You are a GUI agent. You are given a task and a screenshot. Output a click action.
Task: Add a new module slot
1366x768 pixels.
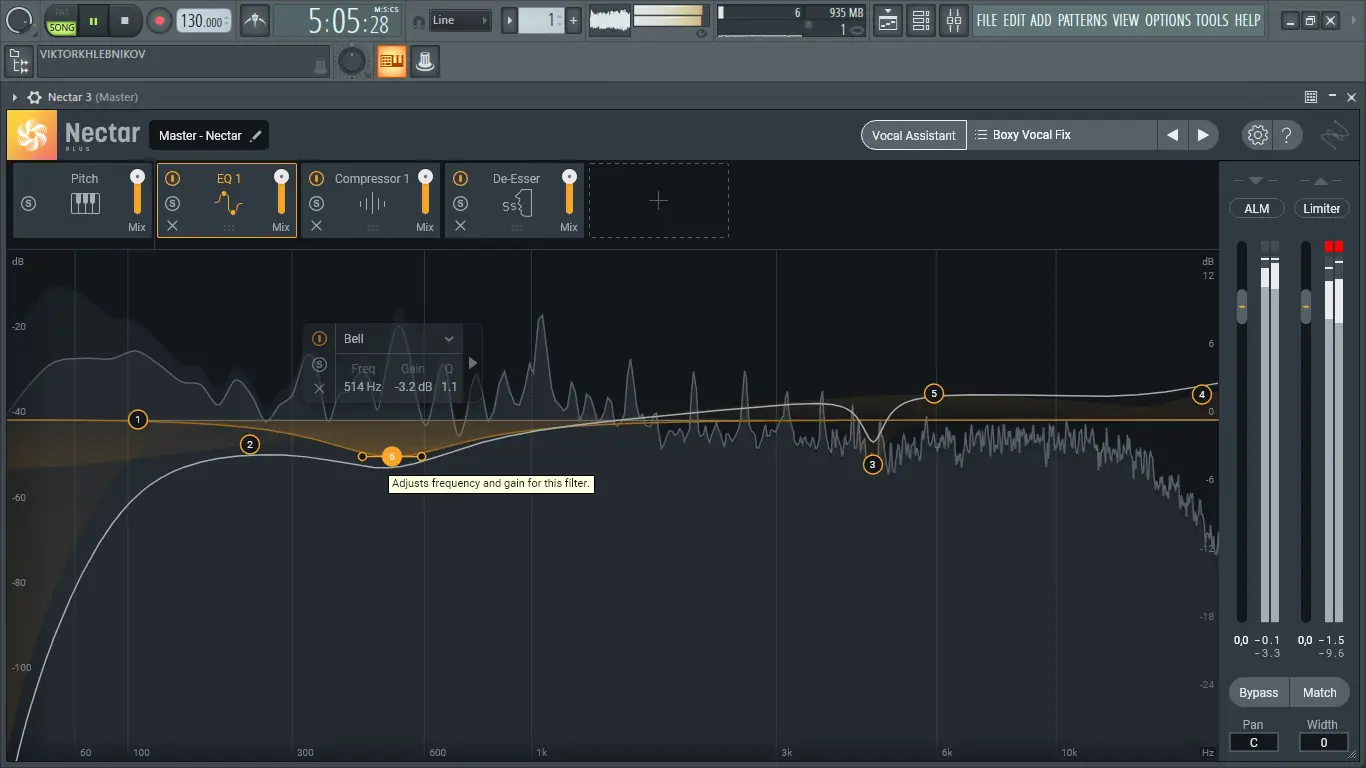659,201
